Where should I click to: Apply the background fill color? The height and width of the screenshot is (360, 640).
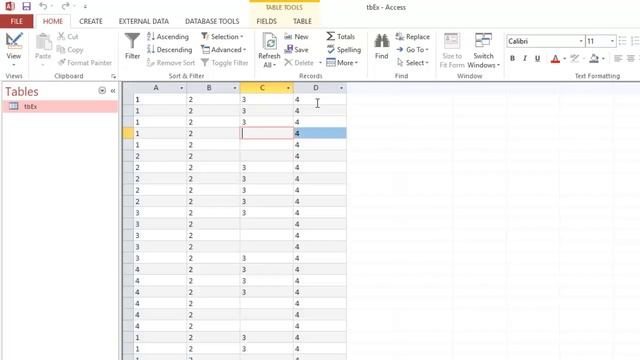coord(594,58)
